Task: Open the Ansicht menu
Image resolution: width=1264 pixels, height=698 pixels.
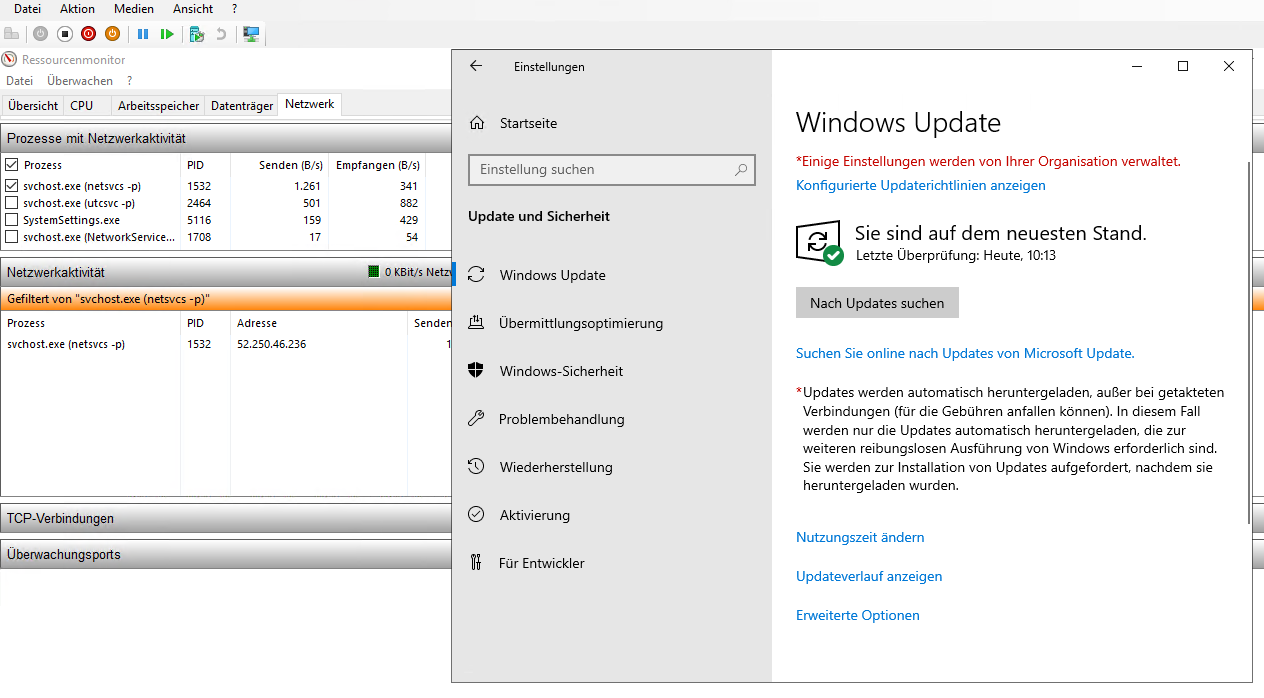Action: (x=193, y=8)
